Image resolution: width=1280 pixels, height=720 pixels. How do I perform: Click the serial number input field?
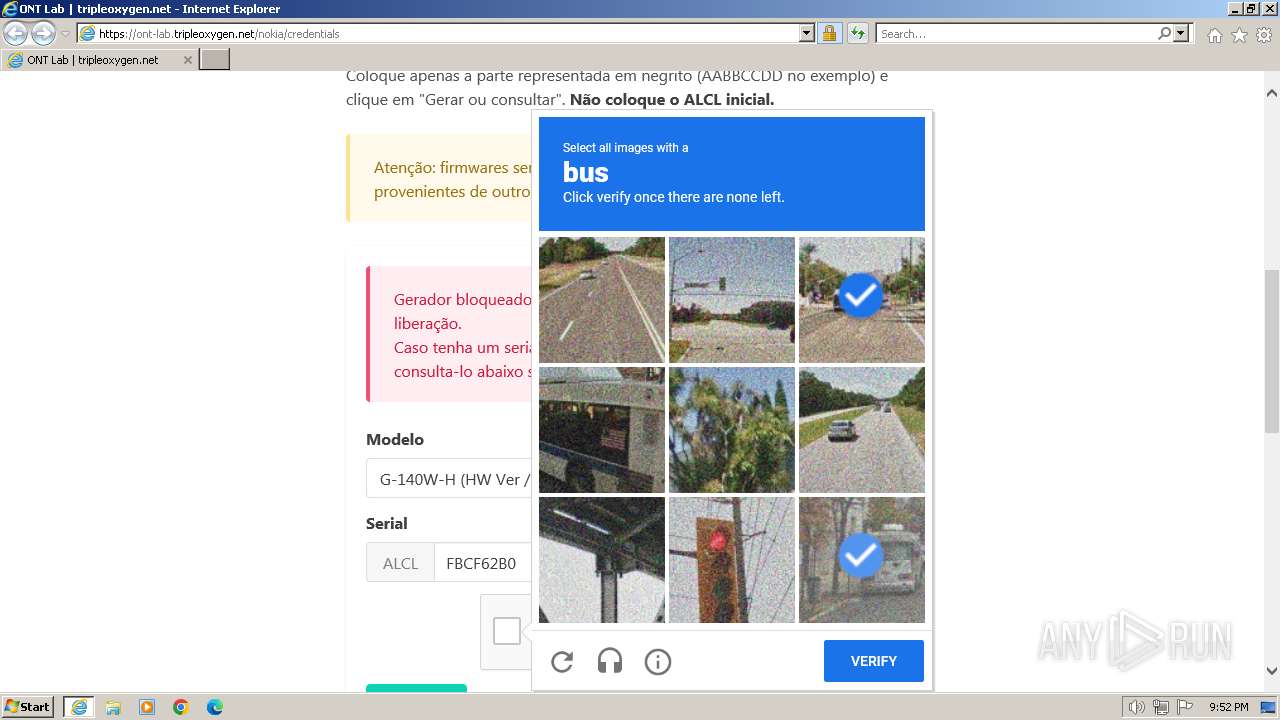pyautogui.click(x=482, y=563)
